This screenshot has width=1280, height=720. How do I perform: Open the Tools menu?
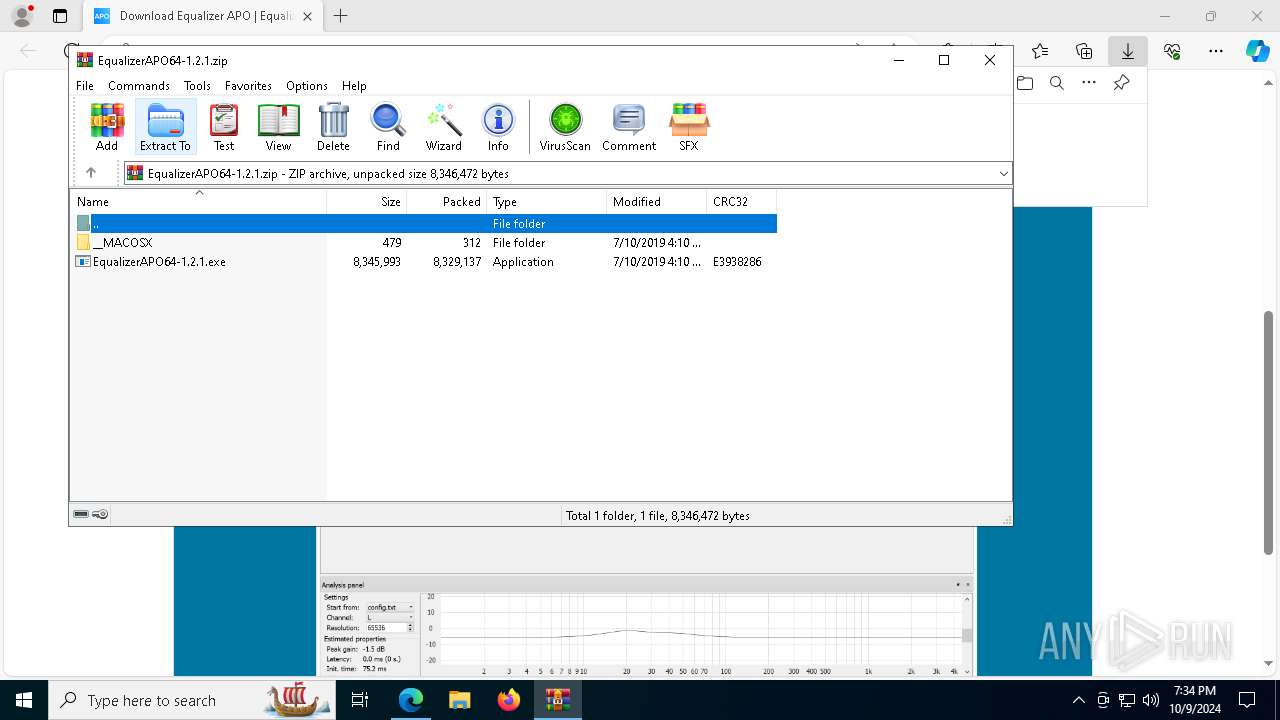[x=197, y=86]
